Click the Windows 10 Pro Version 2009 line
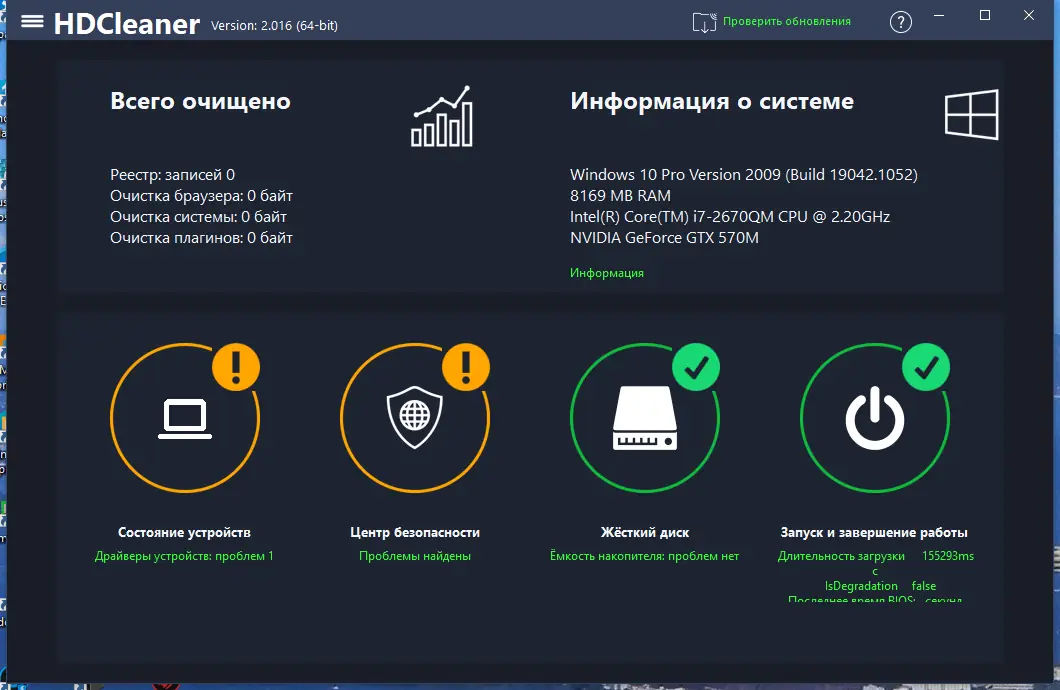The height and width of the screenshot is (690, 1060). [x=744, y=175]
